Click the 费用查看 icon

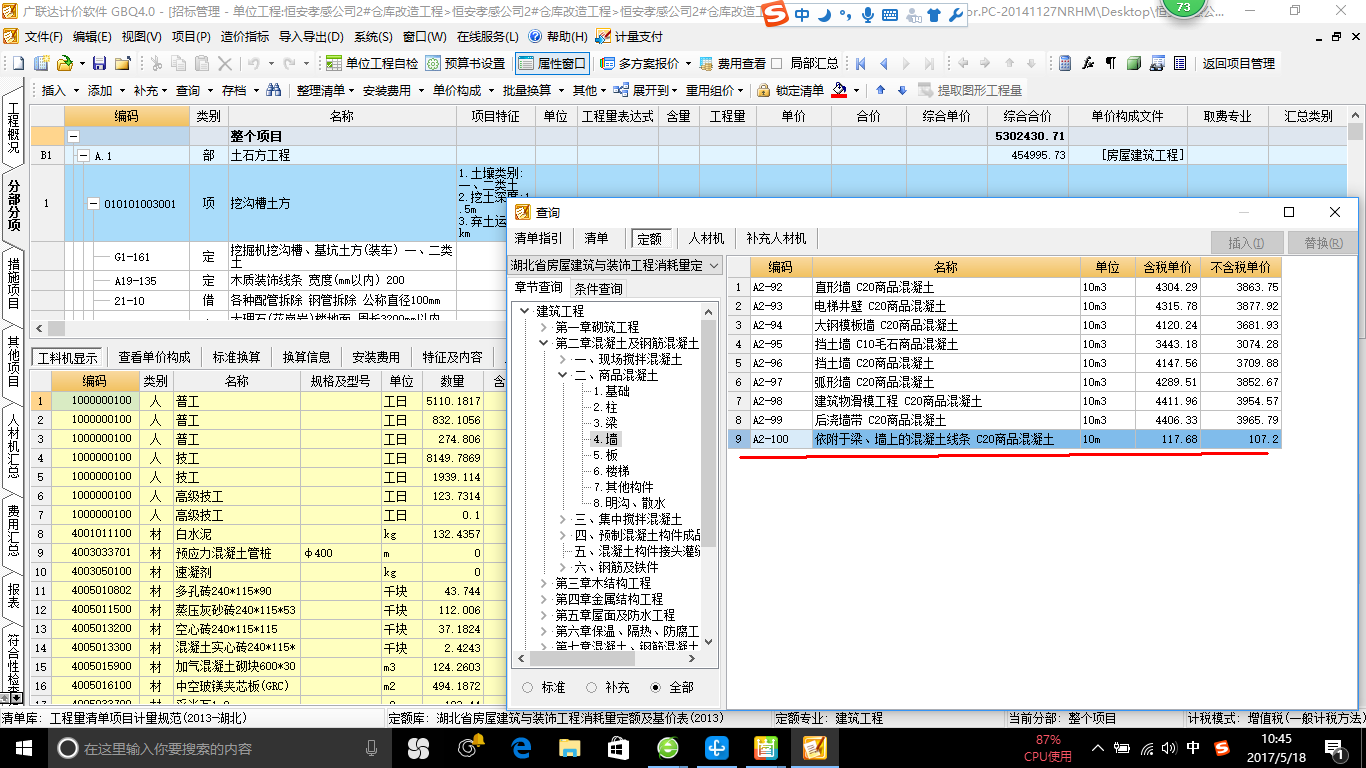(x=707, y=63)
